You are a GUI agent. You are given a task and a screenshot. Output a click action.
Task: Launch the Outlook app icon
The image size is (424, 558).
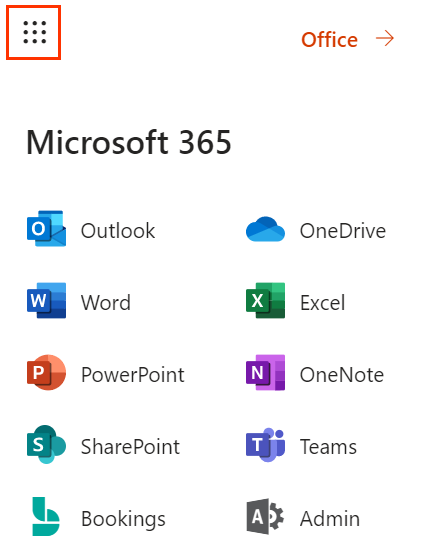46,229
